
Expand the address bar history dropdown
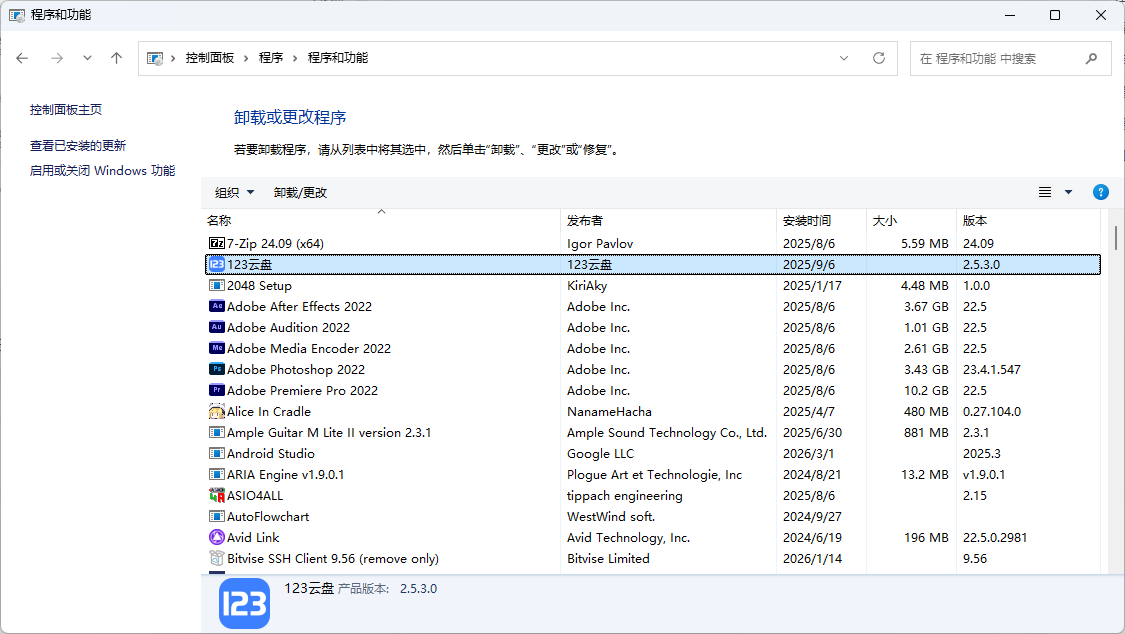point(845,58)
